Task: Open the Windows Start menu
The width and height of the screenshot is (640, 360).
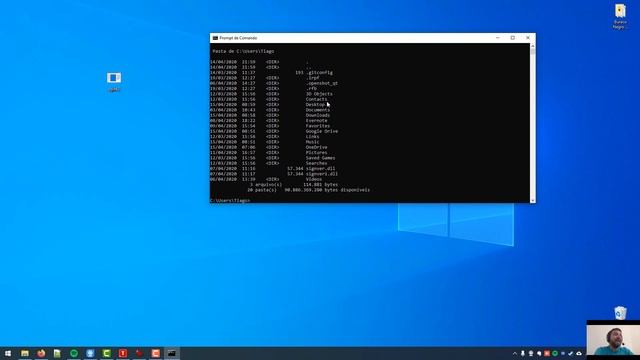Action: coord(8,353)
